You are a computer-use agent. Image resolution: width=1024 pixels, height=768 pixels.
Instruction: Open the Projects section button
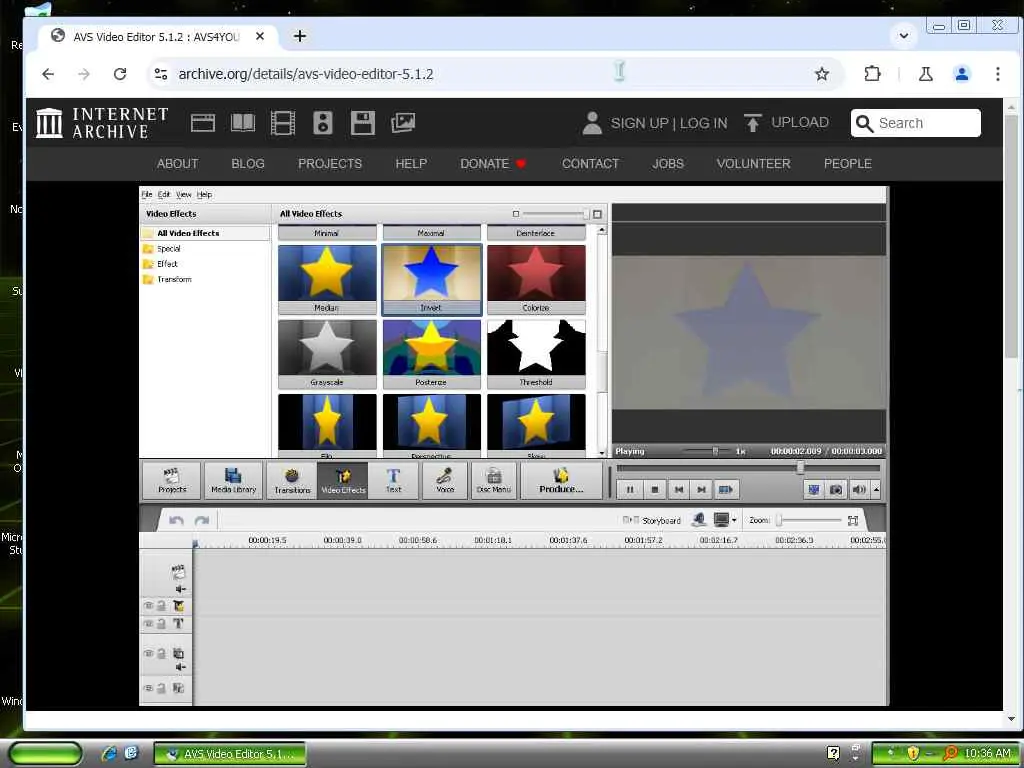coord(172,481)
